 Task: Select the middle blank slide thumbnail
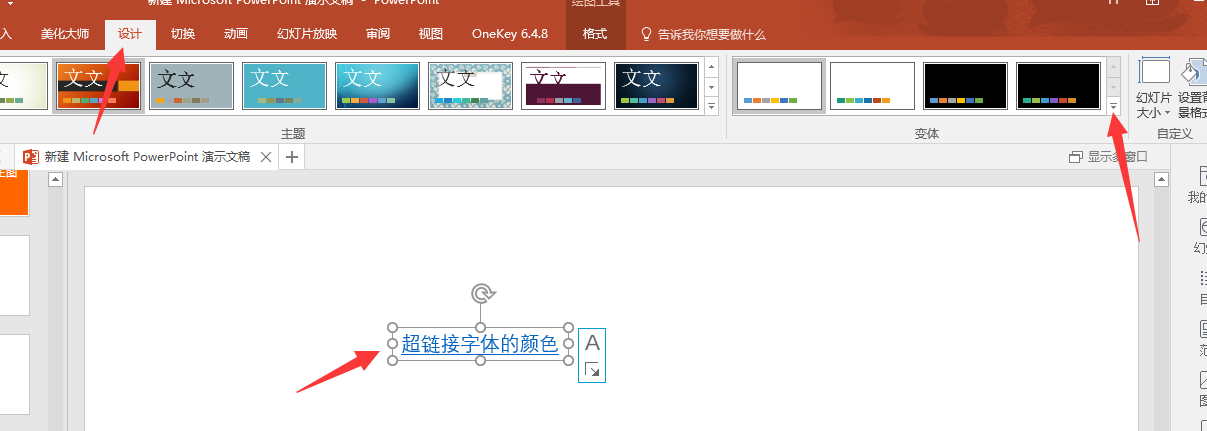(x=14, y=275)
